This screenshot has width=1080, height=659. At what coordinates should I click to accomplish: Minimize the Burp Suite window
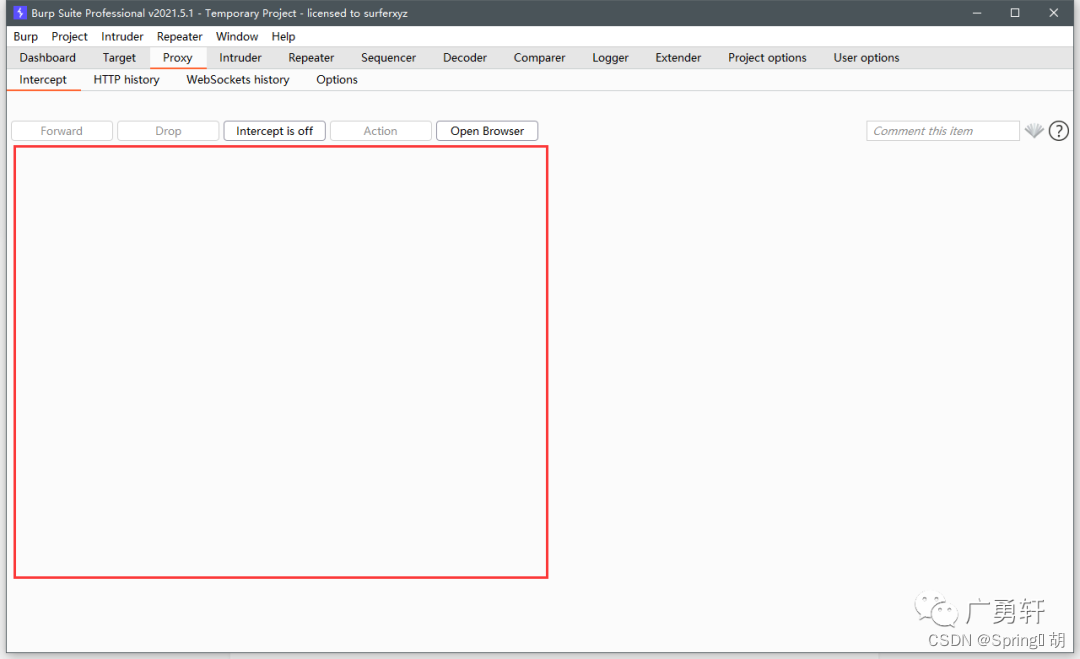(977, 12)
